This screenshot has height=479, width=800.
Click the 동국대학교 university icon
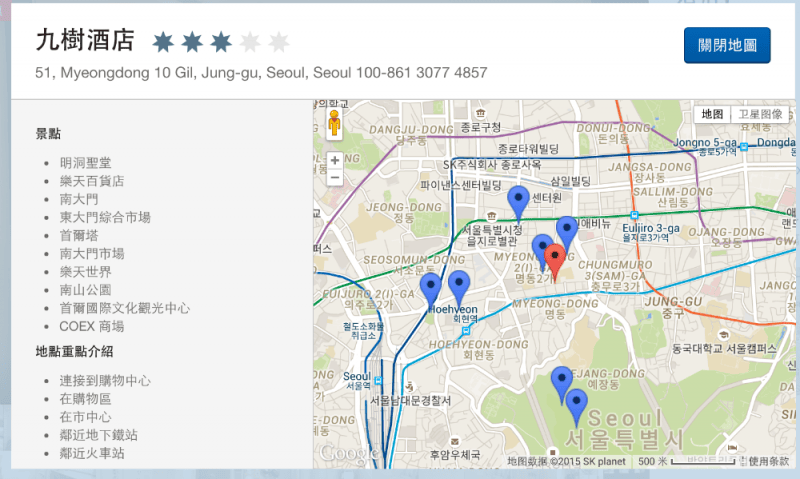722,335
